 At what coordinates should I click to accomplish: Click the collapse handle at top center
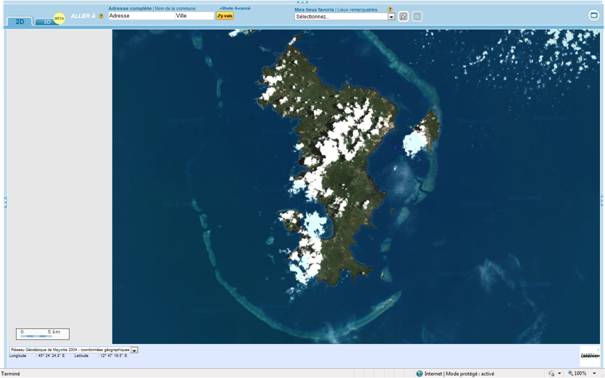click(302, 2)
